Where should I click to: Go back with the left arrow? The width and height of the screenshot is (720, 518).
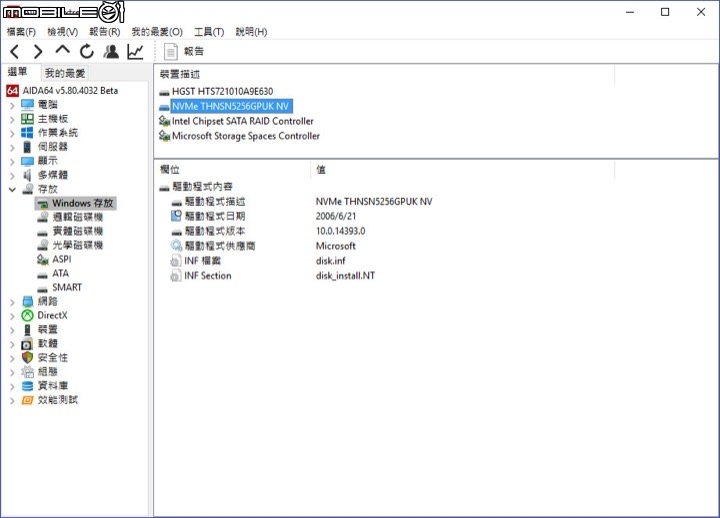15,51
